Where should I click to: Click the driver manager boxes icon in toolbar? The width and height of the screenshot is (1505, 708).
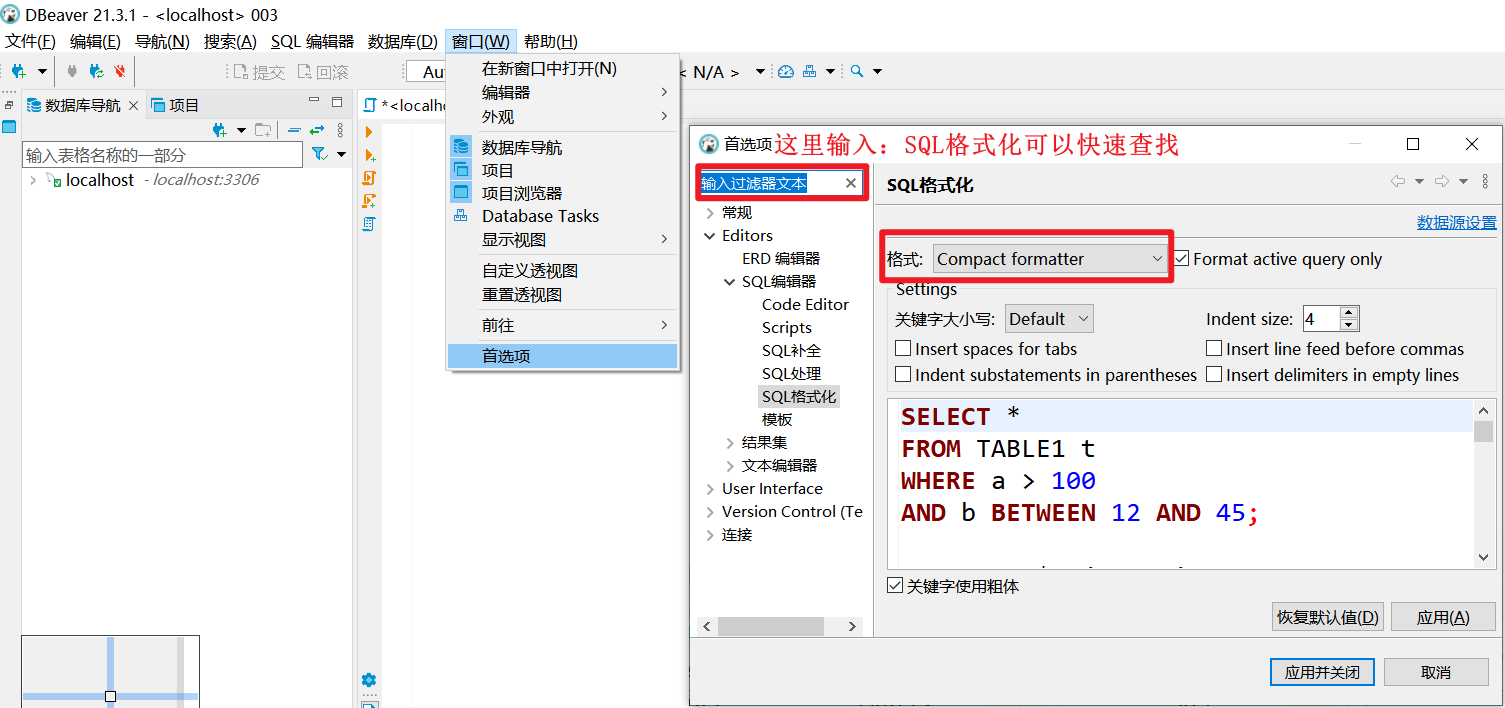point(810,71)
